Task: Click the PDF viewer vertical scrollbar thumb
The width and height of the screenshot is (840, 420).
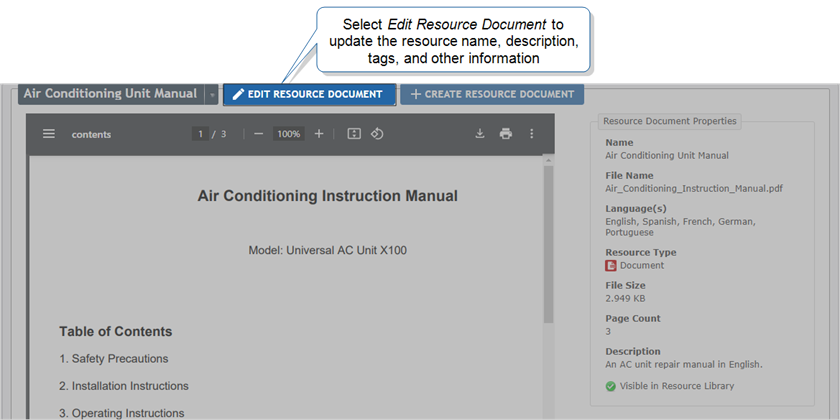Action: (548, 244)
